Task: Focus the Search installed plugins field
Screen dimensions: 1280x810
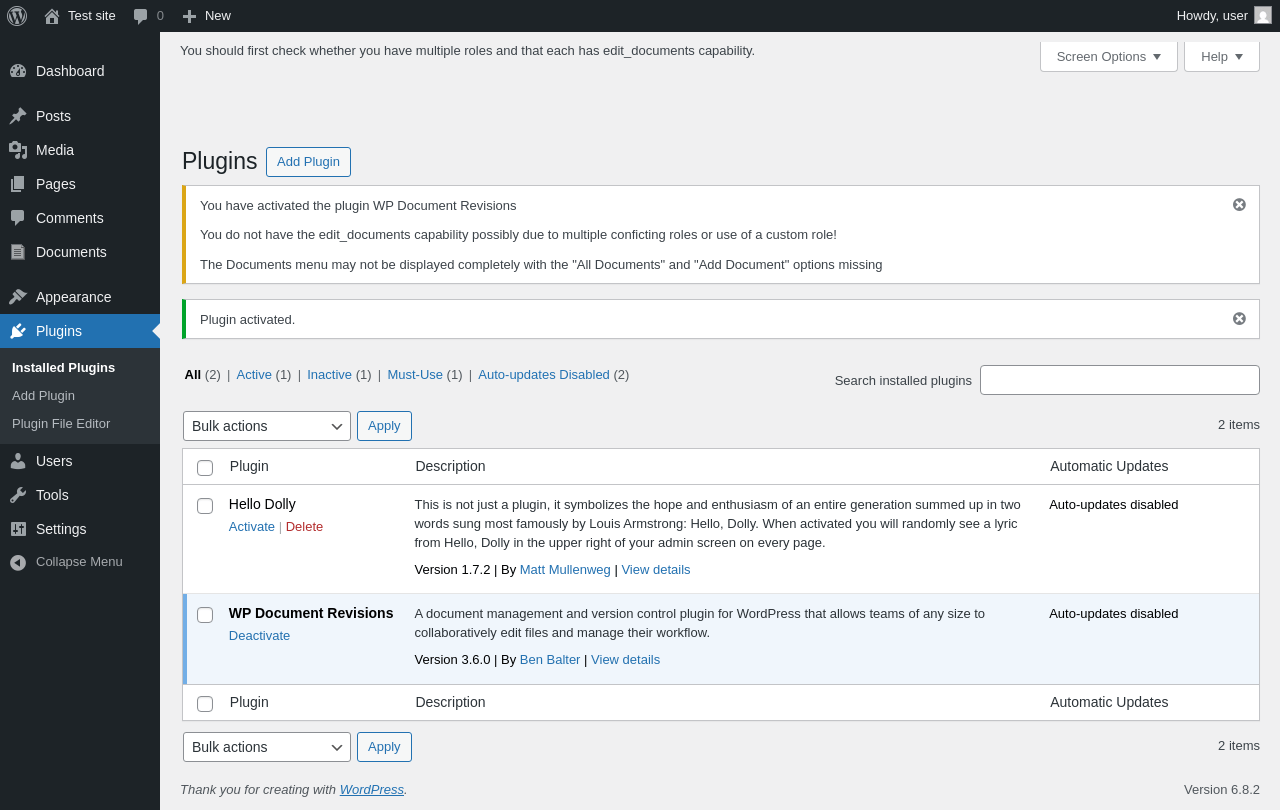Action: tap(1120, 380)
